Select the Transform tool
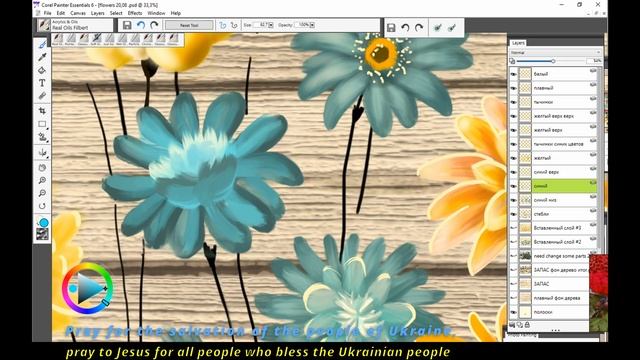The image size is (640, 360). pyautogui.click(x=42, y=137)
